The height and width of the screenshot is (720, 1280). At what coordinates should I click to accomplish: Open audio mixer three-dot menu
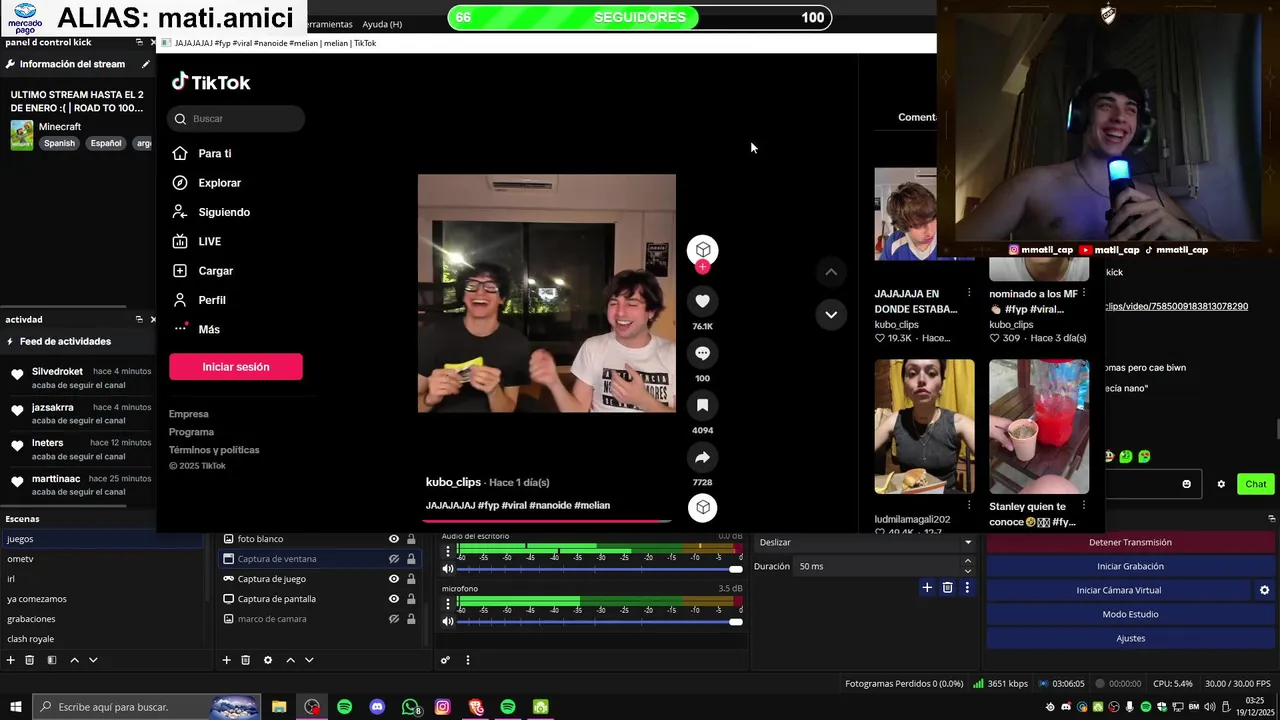(x=467, y=660)
